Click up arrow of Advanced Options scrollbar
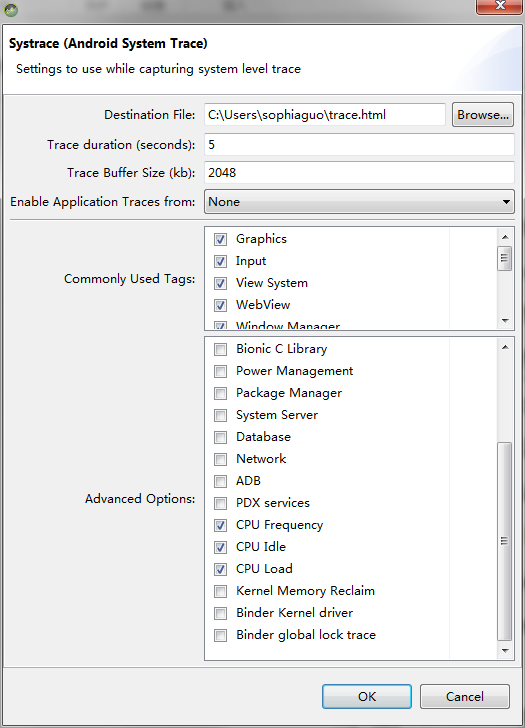 coord(505,347)
